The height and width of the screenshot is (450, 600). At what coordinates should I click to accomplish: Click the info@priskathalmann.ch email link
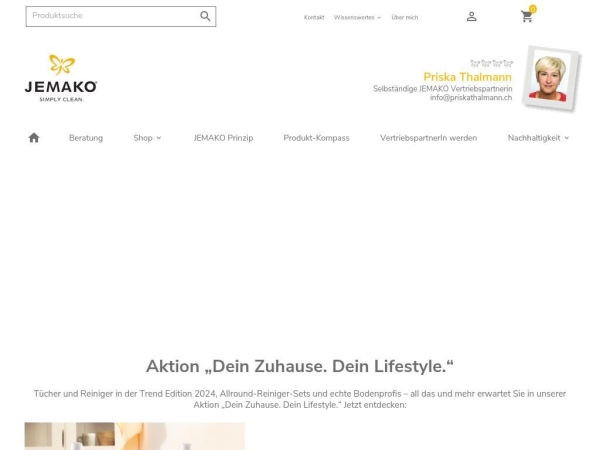471,98
